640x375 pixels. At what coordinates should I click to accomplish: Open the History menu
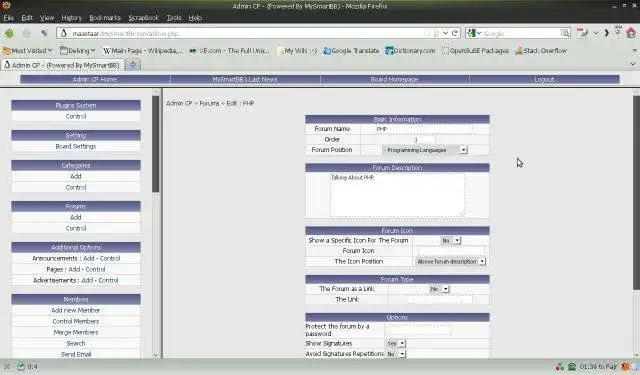tap(71, 18)
